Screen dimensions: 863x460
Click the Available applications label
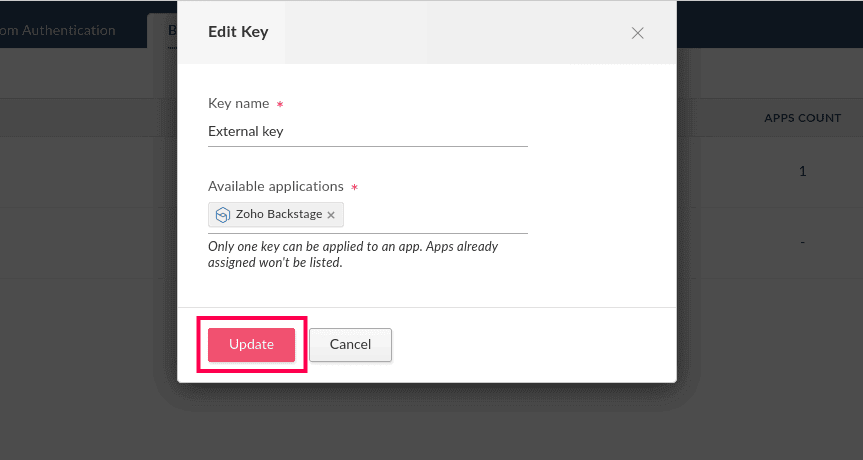click(275, 186)
